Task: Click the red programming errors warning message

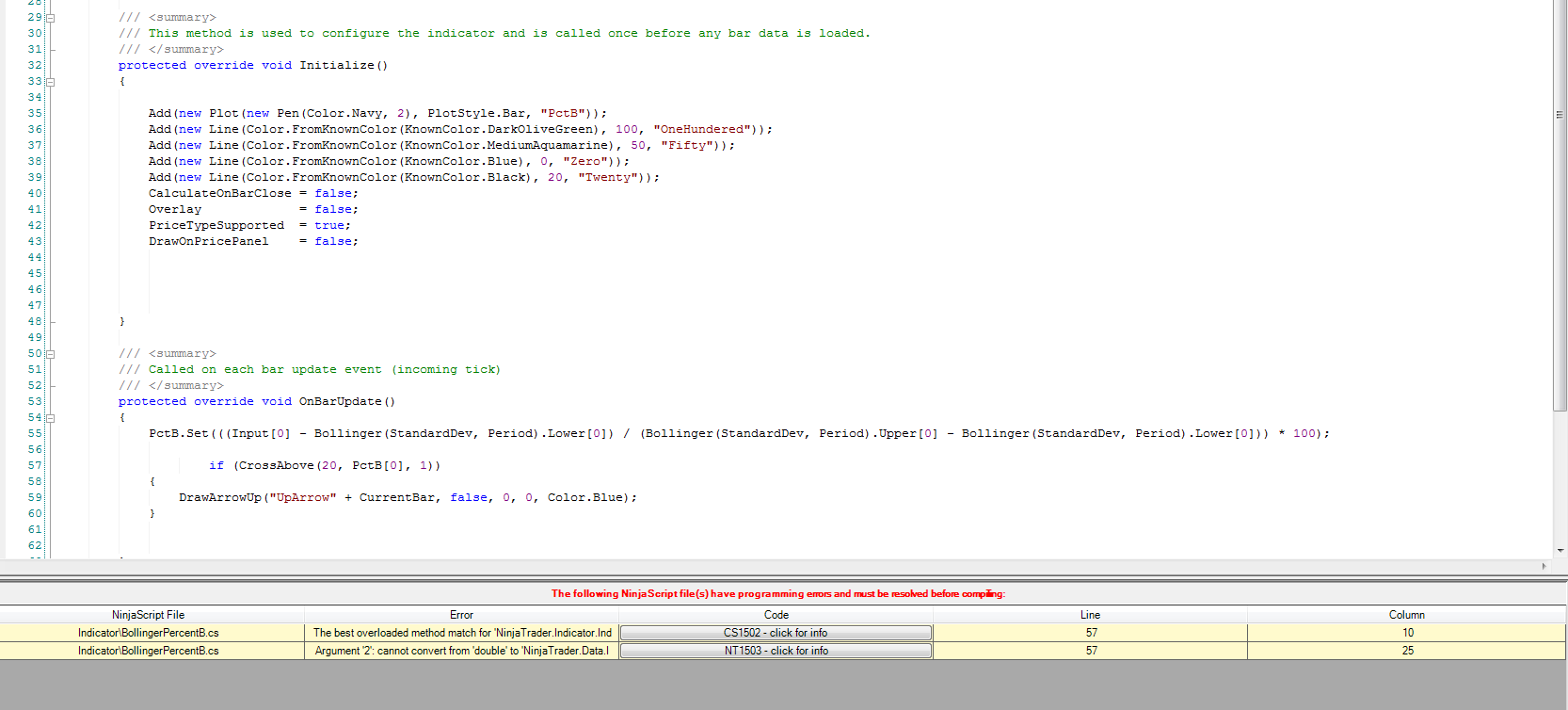Action: 778,593
